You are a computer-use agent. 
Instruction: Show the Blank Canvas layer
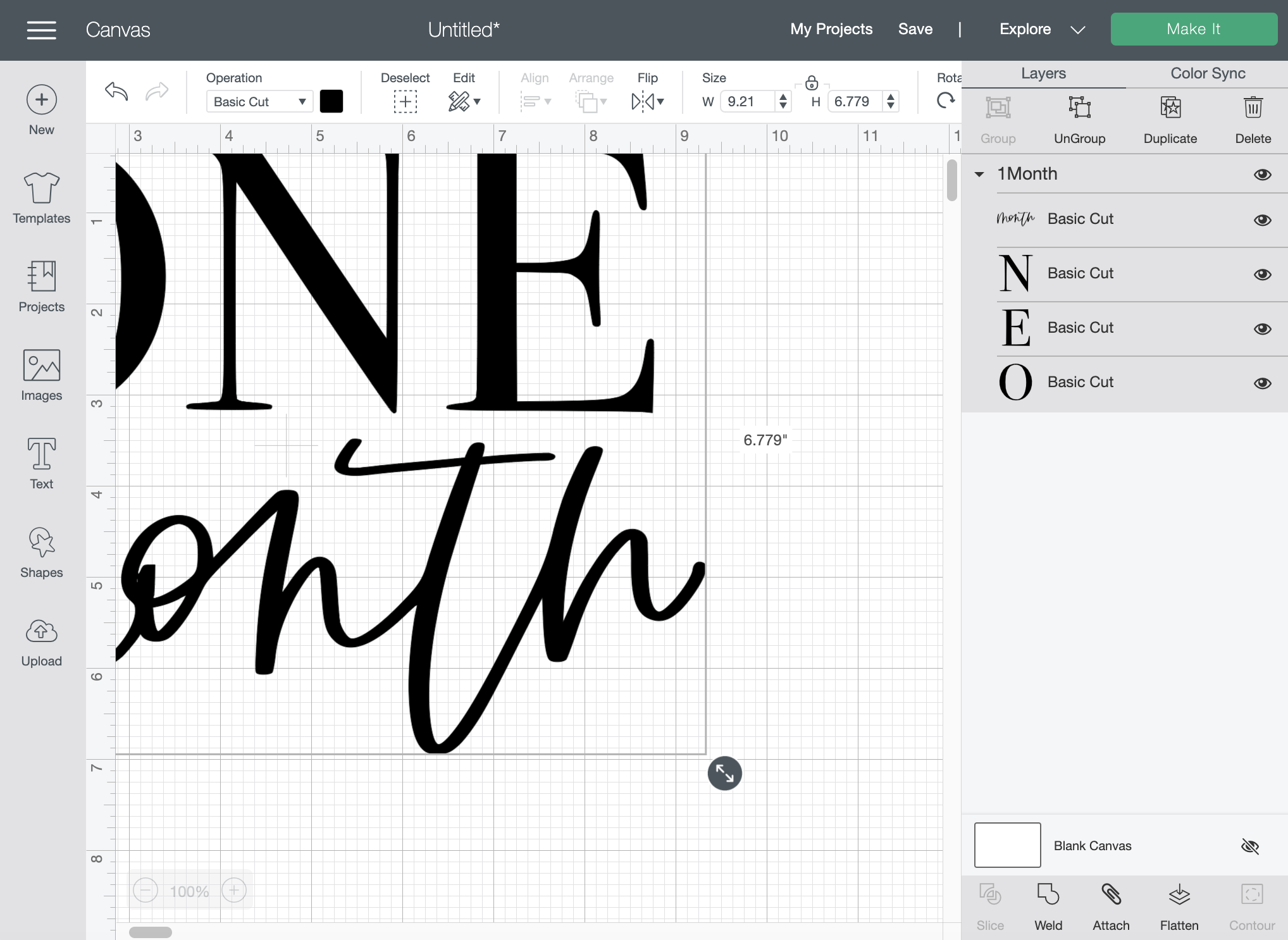[x=1249, y=846]
